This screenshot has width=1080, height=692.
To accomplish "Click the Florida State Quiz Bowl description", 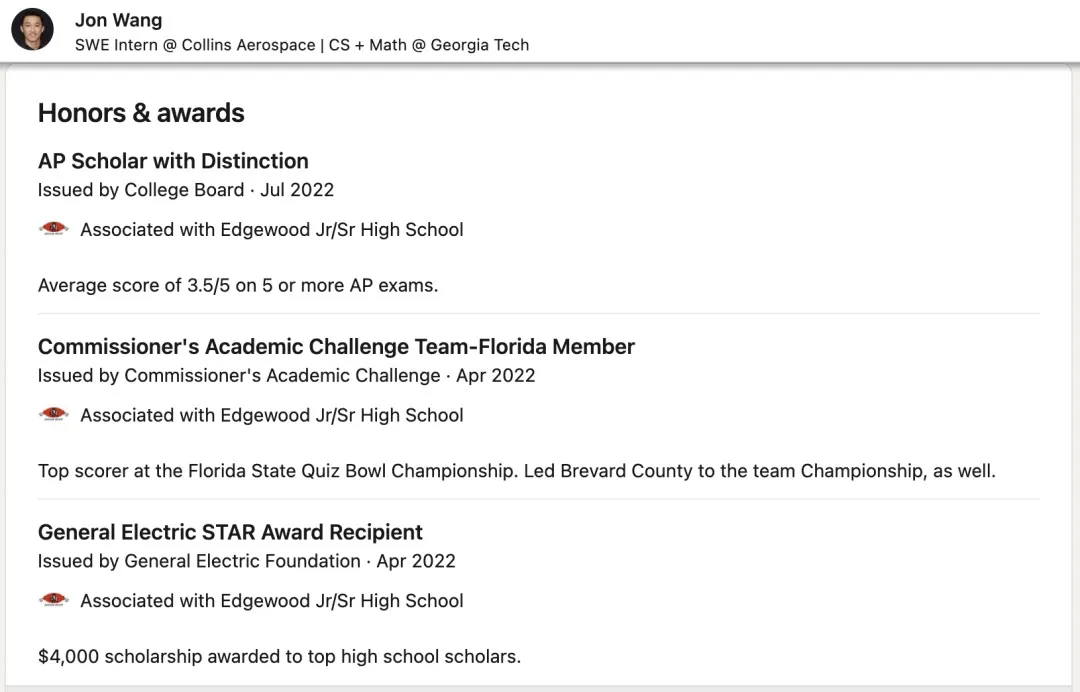I will pyautogui.click(x=516, y=471).
